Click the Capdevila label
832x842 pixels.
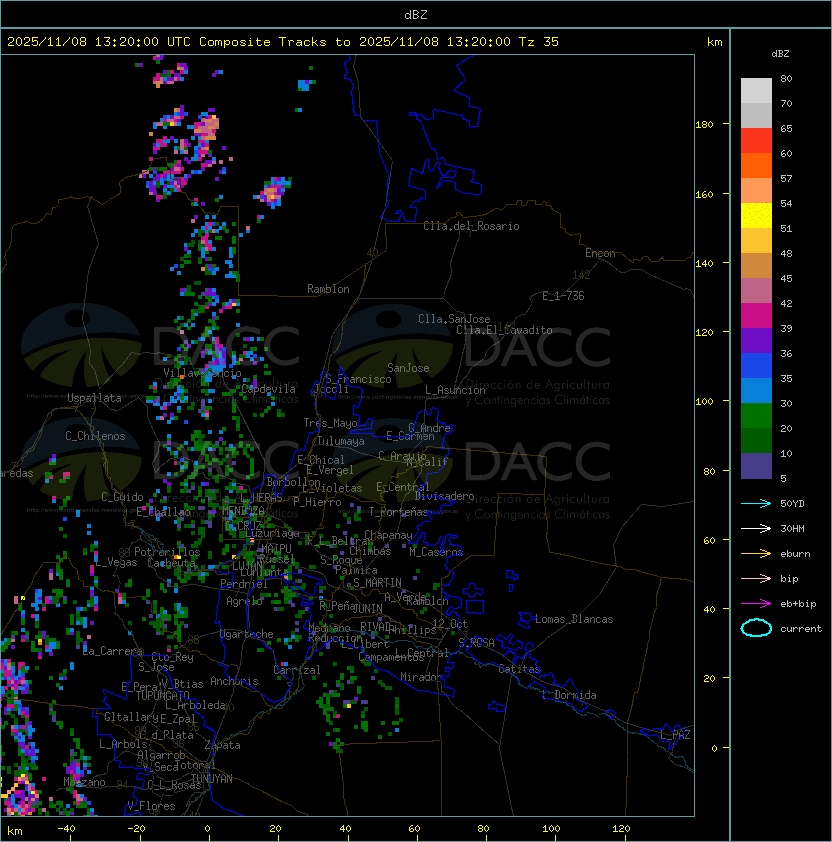269,389
